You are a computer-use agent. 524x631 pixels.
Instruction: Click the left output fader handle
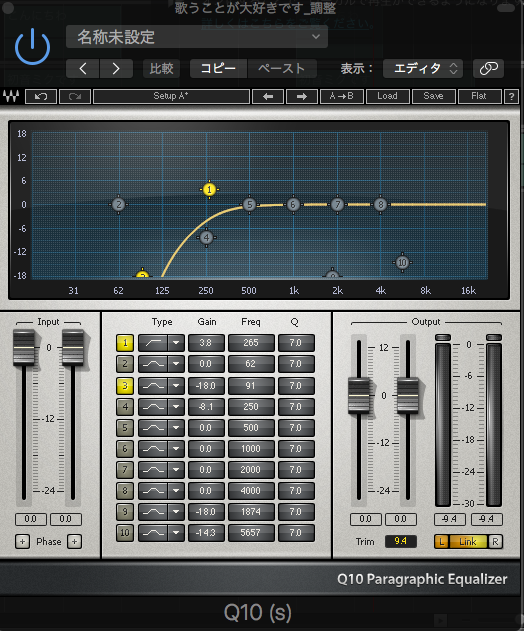pos(359,396)
